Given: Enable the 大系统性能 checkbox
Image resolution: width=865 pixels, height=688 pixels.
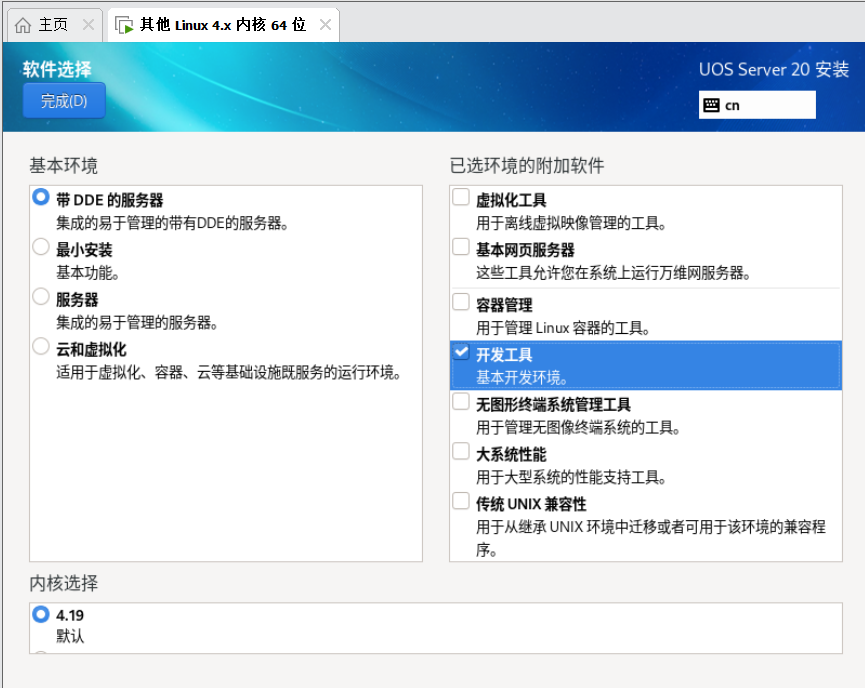Looking at the screenshot, I should [461, 451].
